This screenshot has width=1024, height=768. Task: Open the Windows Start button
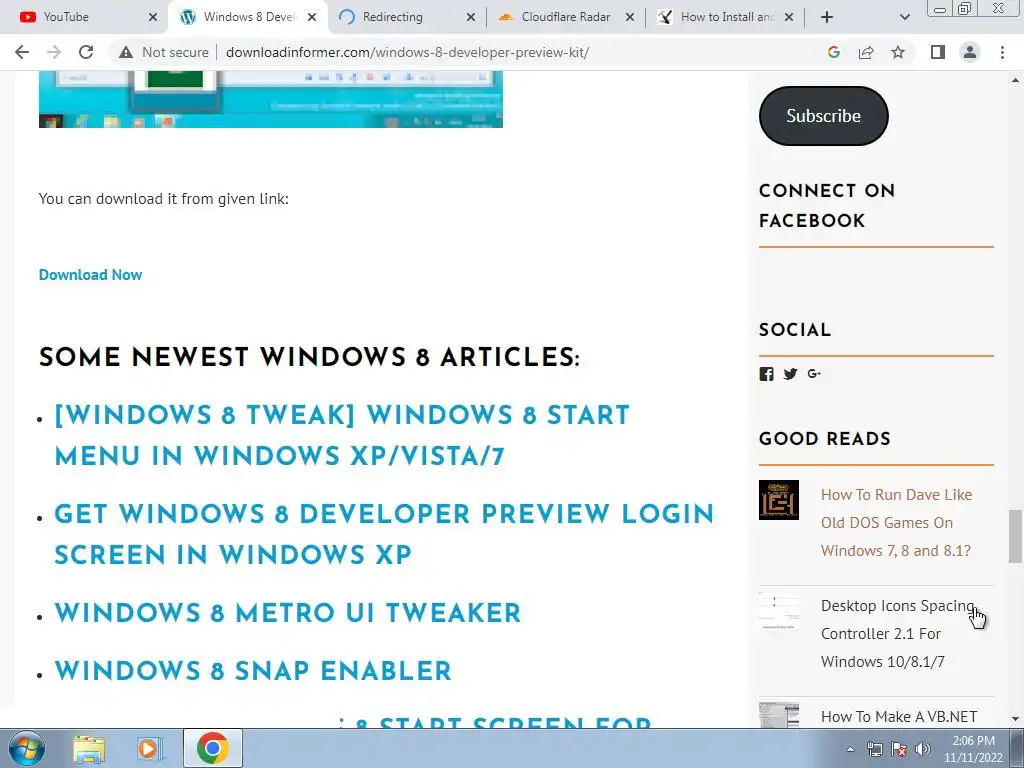click(x=26, y=748)
